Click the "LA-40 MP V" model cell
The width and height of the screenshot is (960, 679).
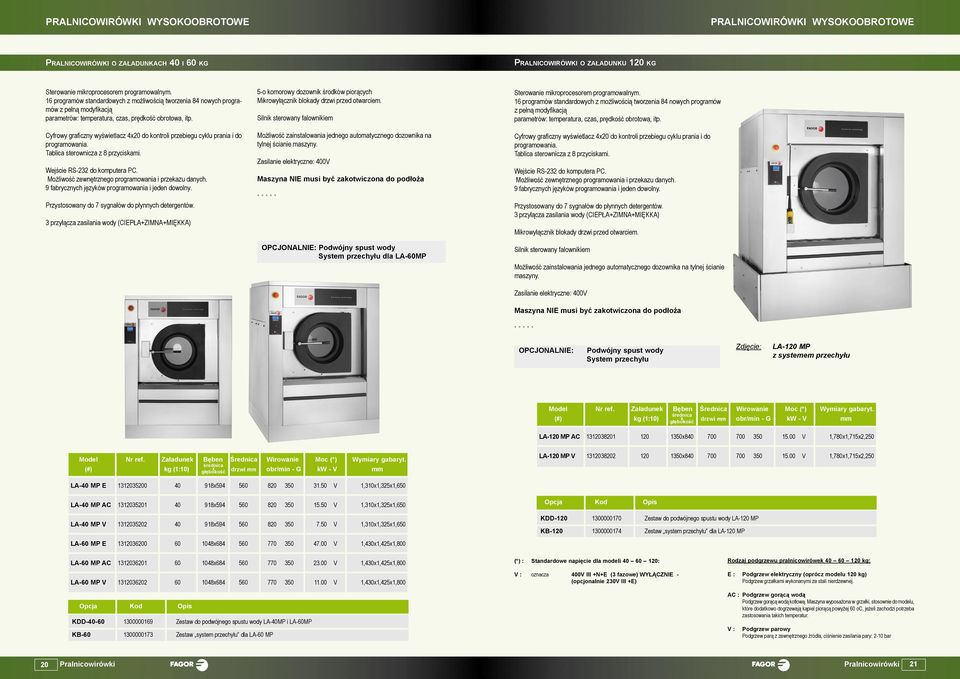[92, 525]
